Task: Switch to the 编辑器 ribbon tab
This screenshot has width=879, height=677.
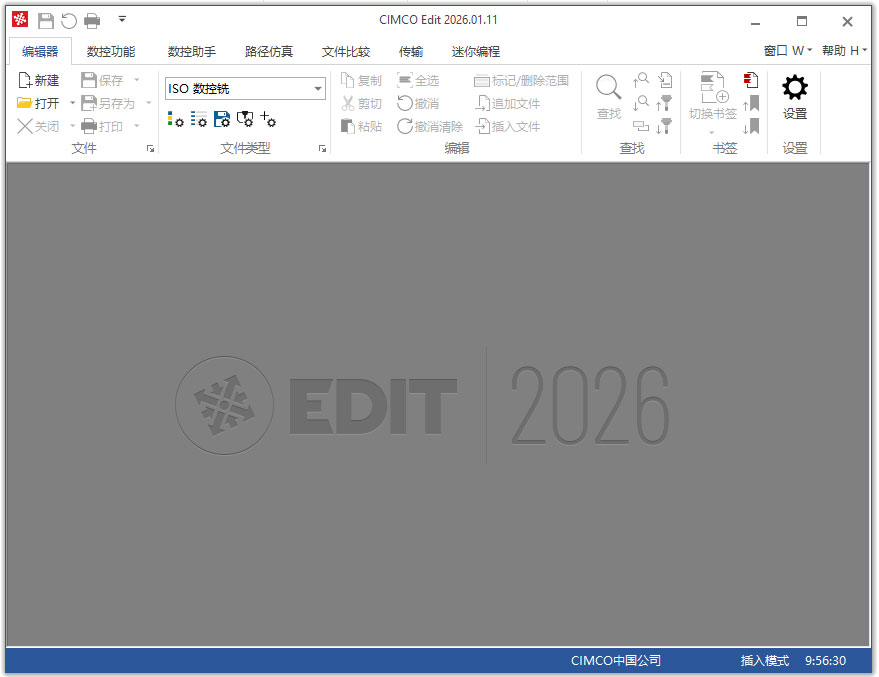Action: click(40, 52)
